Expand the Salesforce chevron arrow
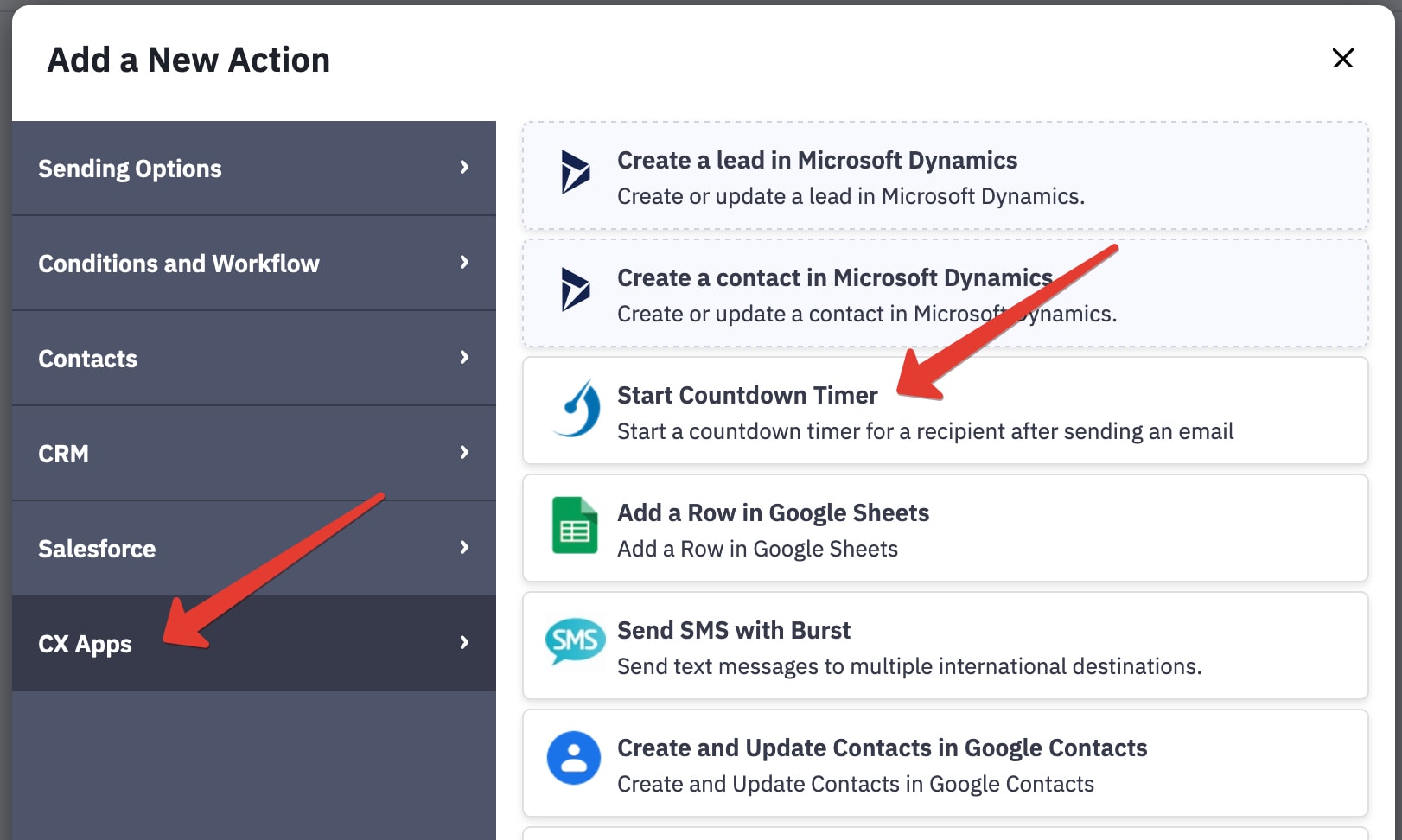1402x840 pixels. (x=464, y=548)
